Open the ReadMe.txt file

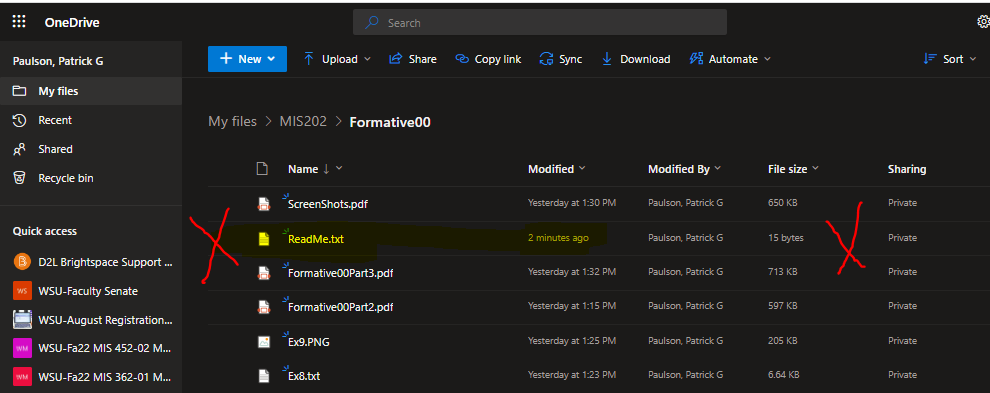[316, 239]
